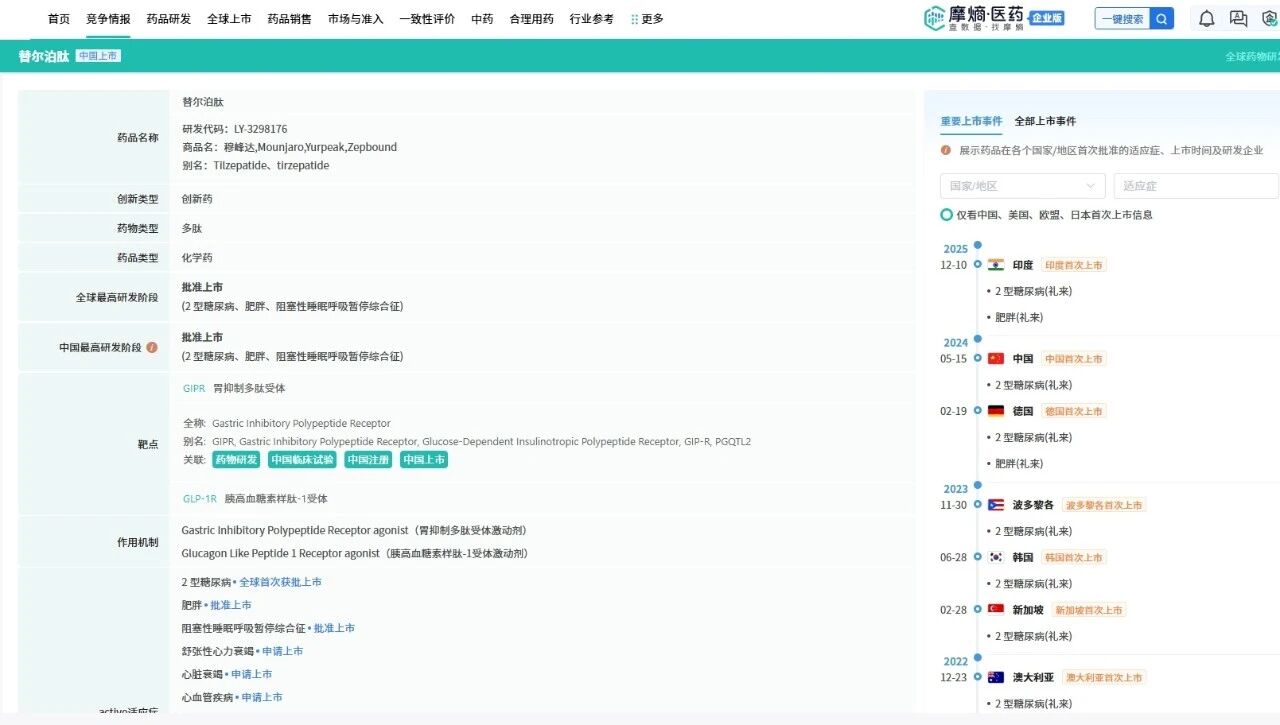Open the GIPR target link
This screenshot has height=725, width=1280.
point(194,388)
